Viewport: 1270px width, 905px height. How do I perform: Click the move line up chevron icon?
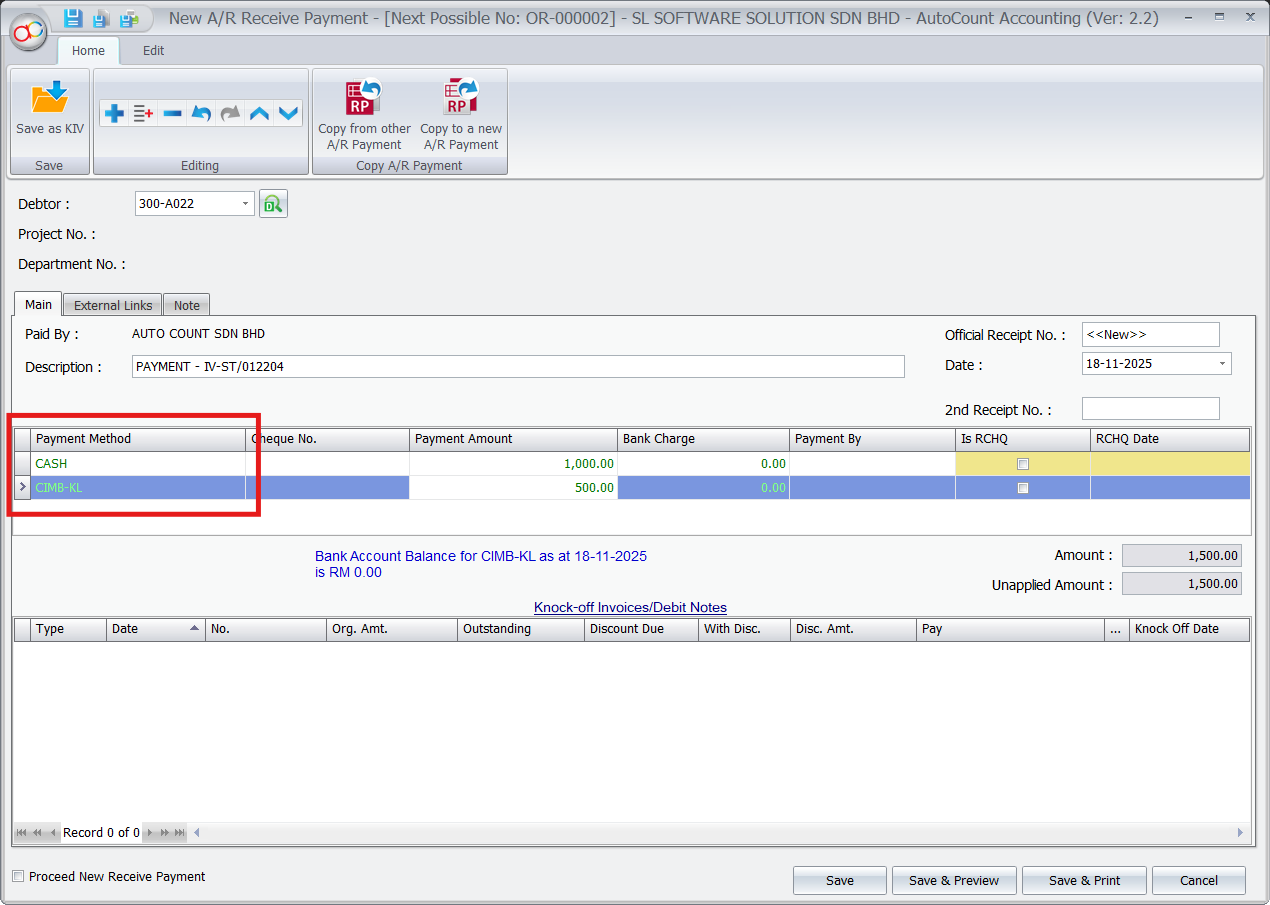pos(259,113)
